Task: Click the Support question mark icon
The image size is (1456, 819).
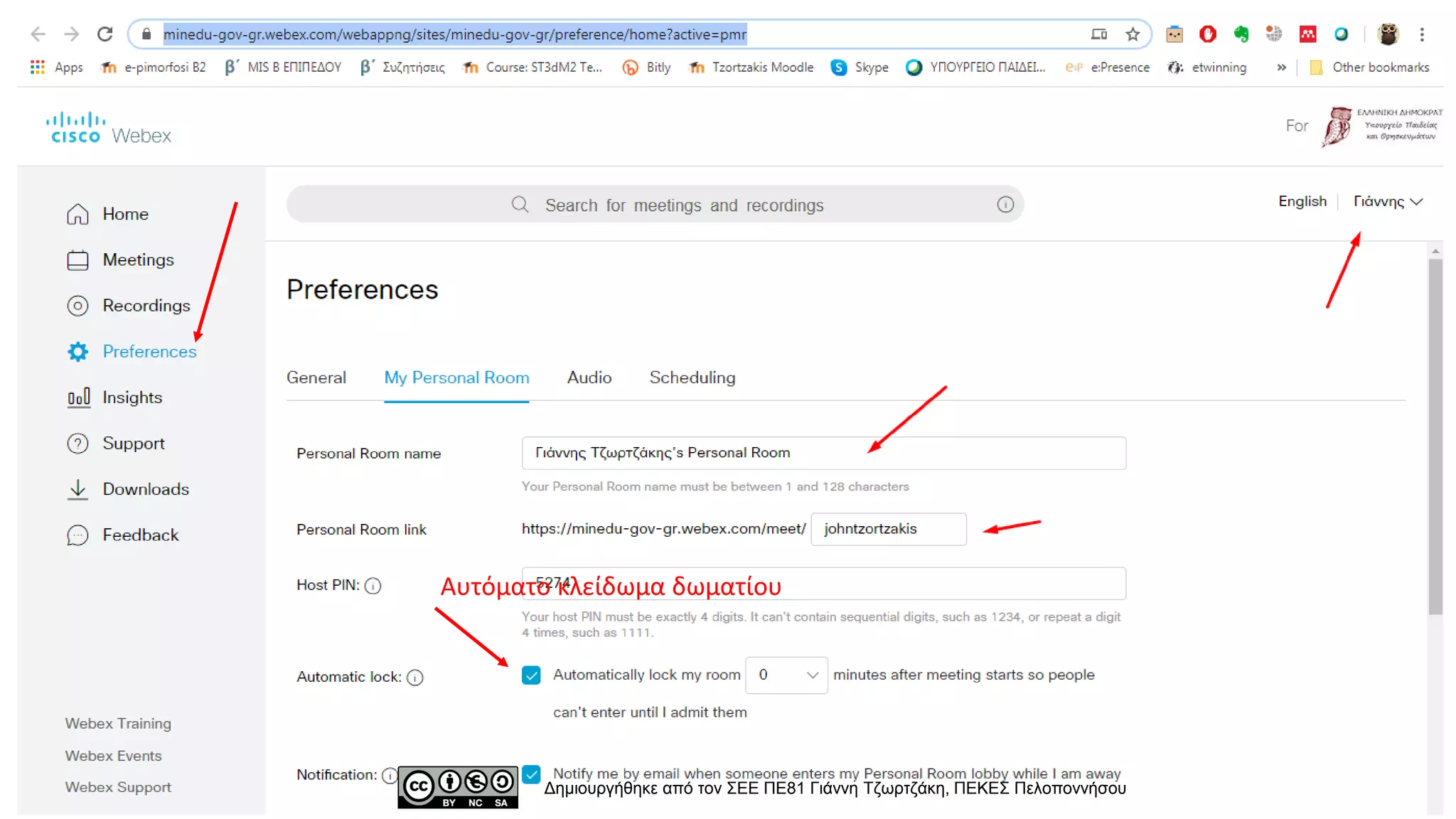Action: [77, 444]
